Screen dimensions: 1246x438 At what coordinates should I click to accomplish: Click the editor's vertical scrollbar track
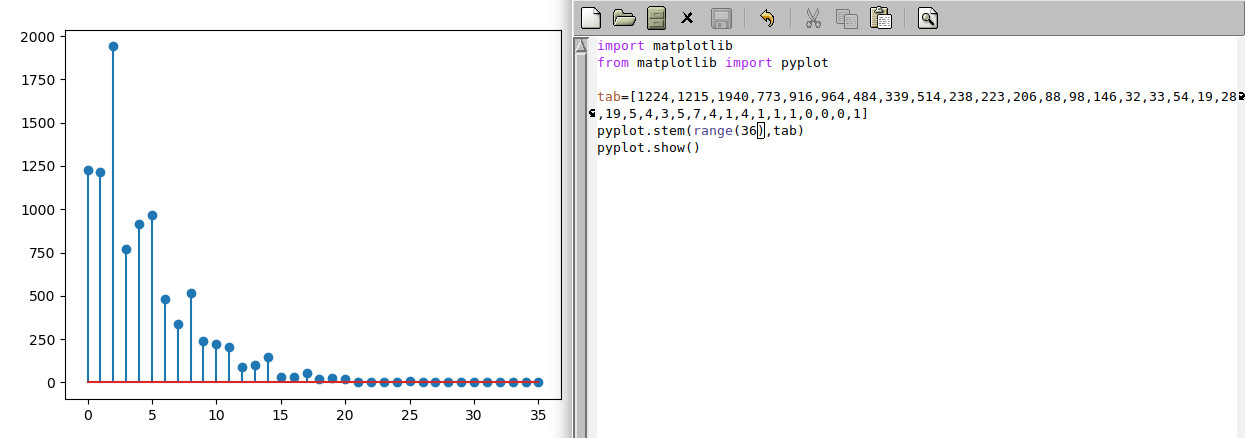[x=581, y=250]
